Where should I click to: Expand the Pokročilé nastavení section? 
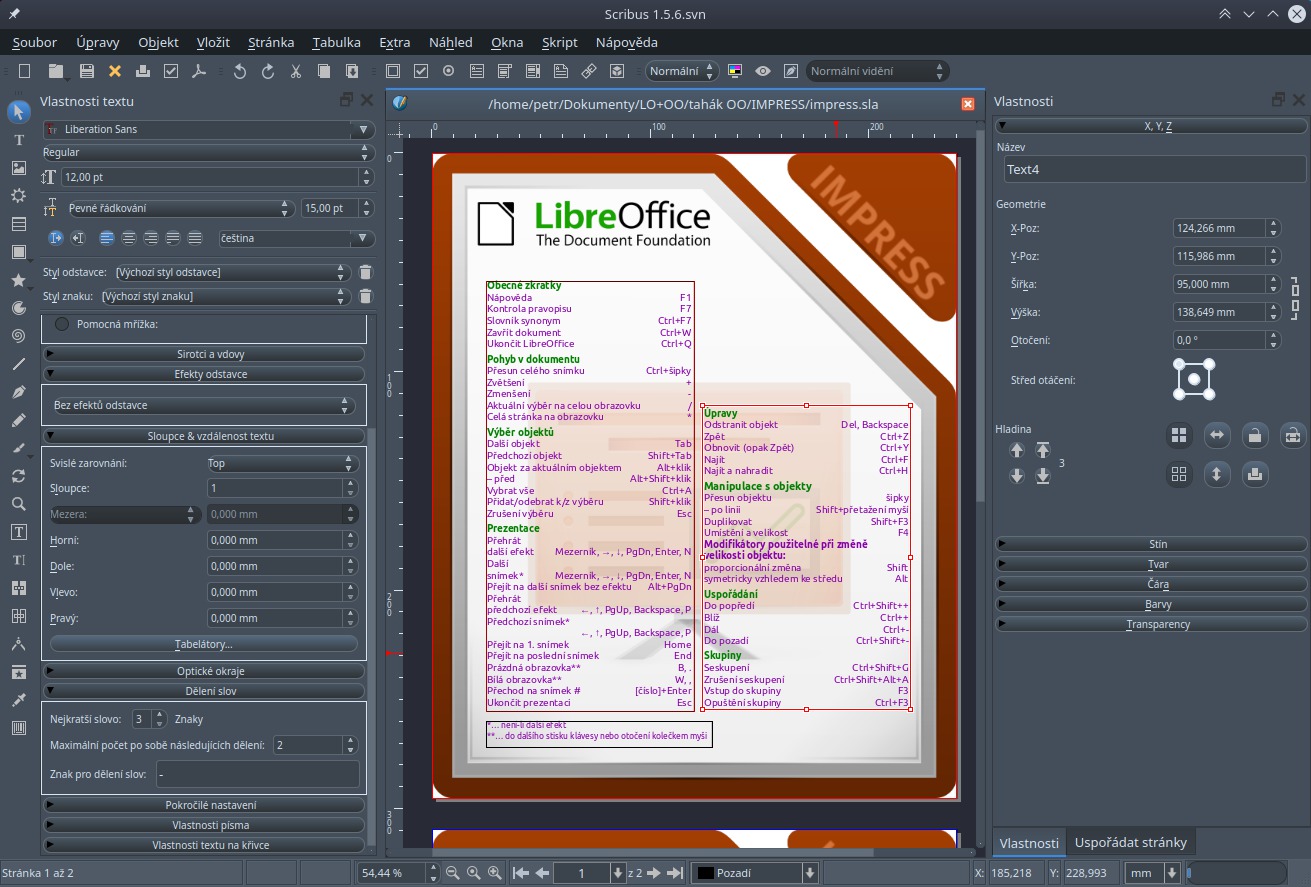(204, 805)
